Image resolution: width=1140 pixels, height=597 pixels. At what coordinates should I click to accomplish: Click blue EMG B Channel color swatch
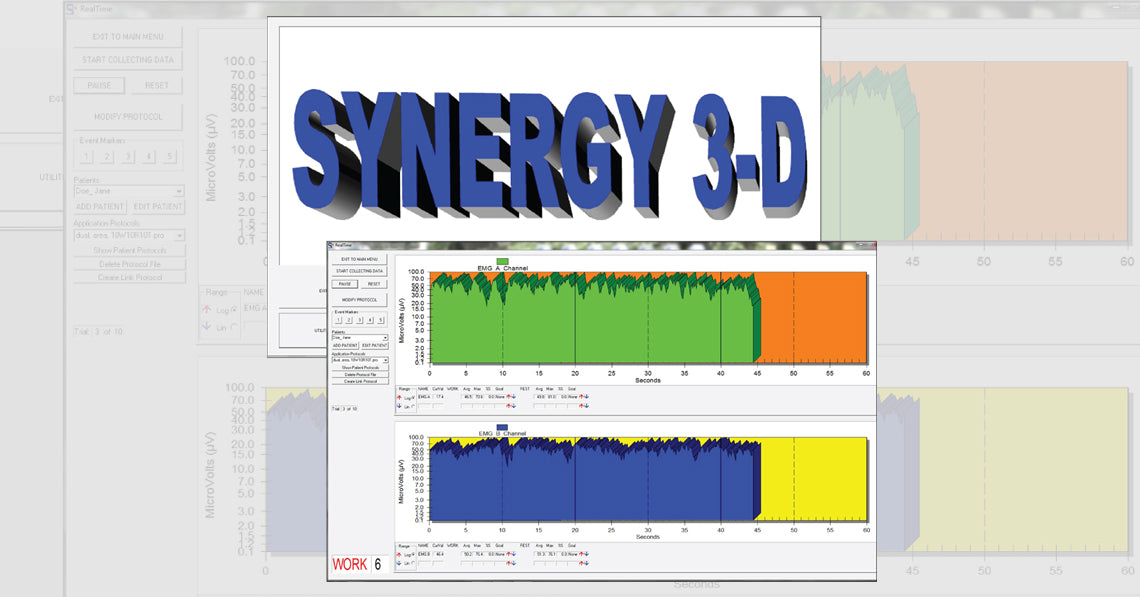(x=502, y=428)
